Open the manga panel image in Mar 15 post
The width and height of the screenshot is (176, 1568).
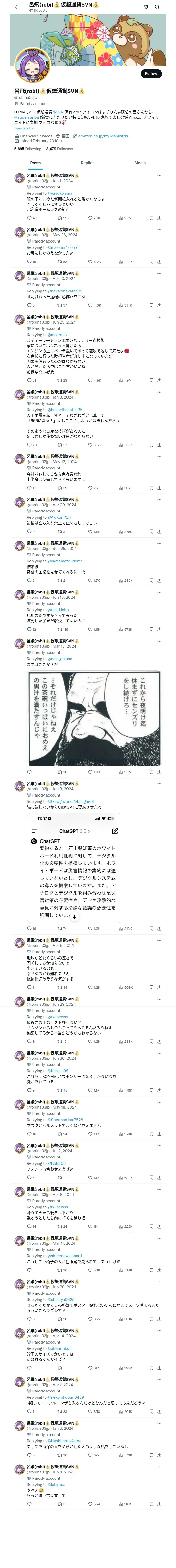coord(95,718)
